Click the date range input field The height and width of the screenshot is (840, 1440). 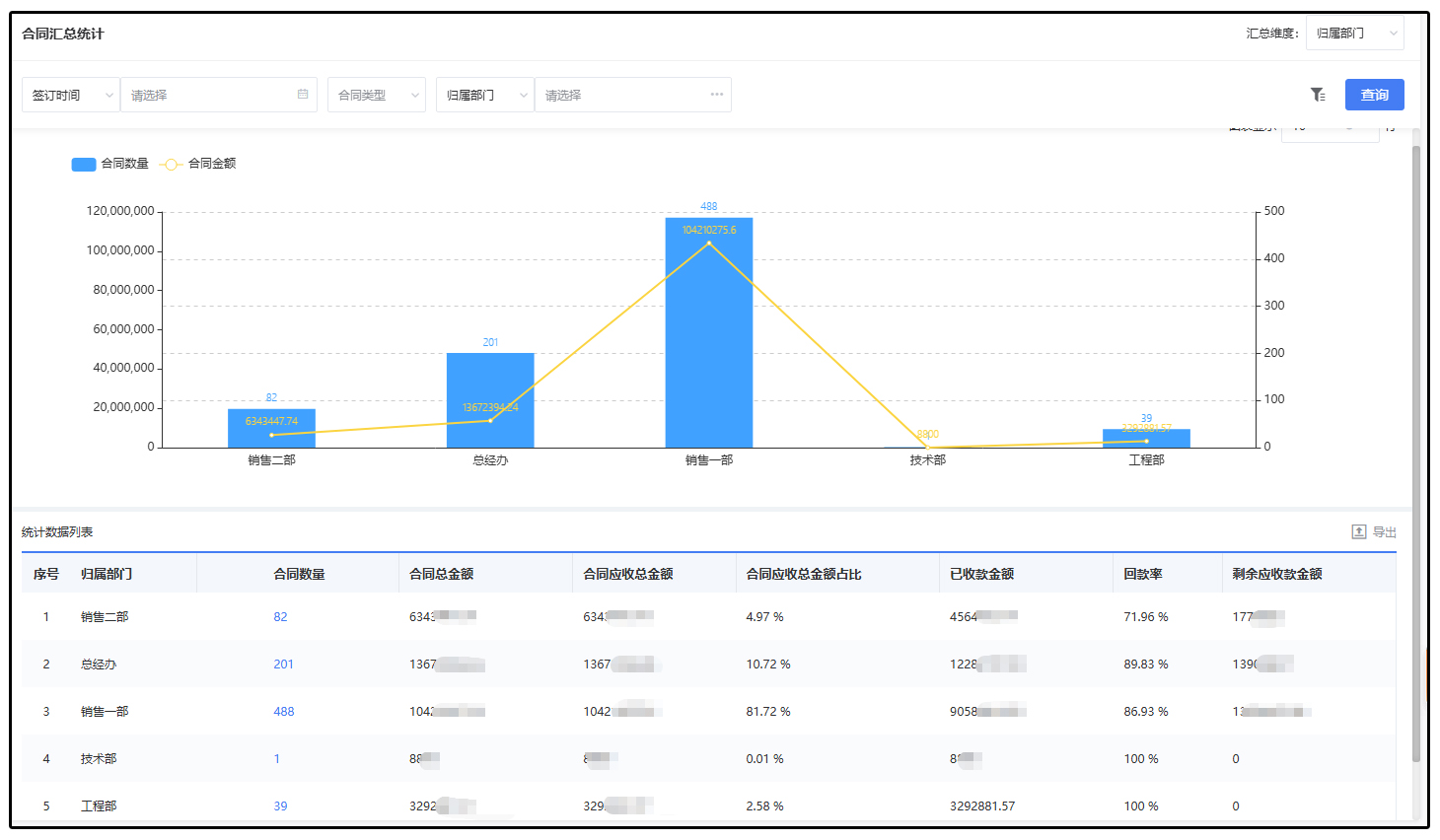pyautogui.click(x=209, y=96)
